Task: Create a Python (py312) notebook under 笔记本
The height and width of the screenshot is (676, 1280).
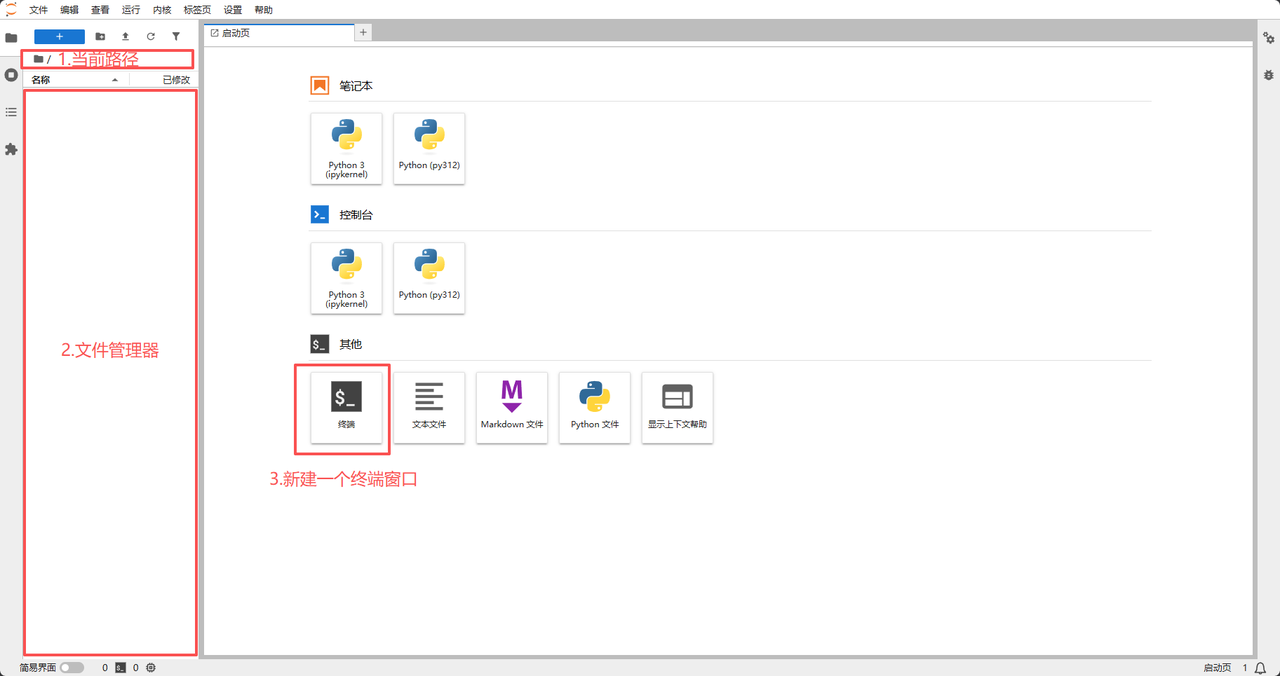Action: (x=429, y=148)
